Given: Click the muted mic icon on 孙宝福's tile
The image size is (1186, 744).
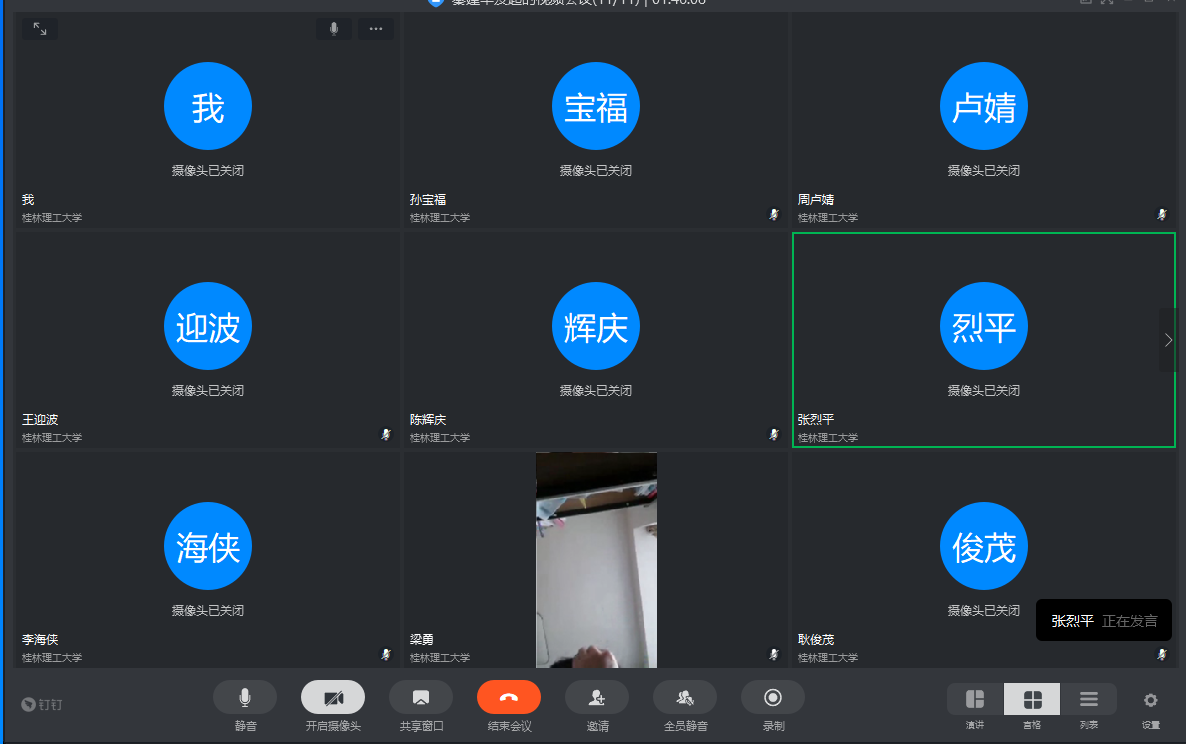Looking at the screenshot, I should (x=773, y=215).
